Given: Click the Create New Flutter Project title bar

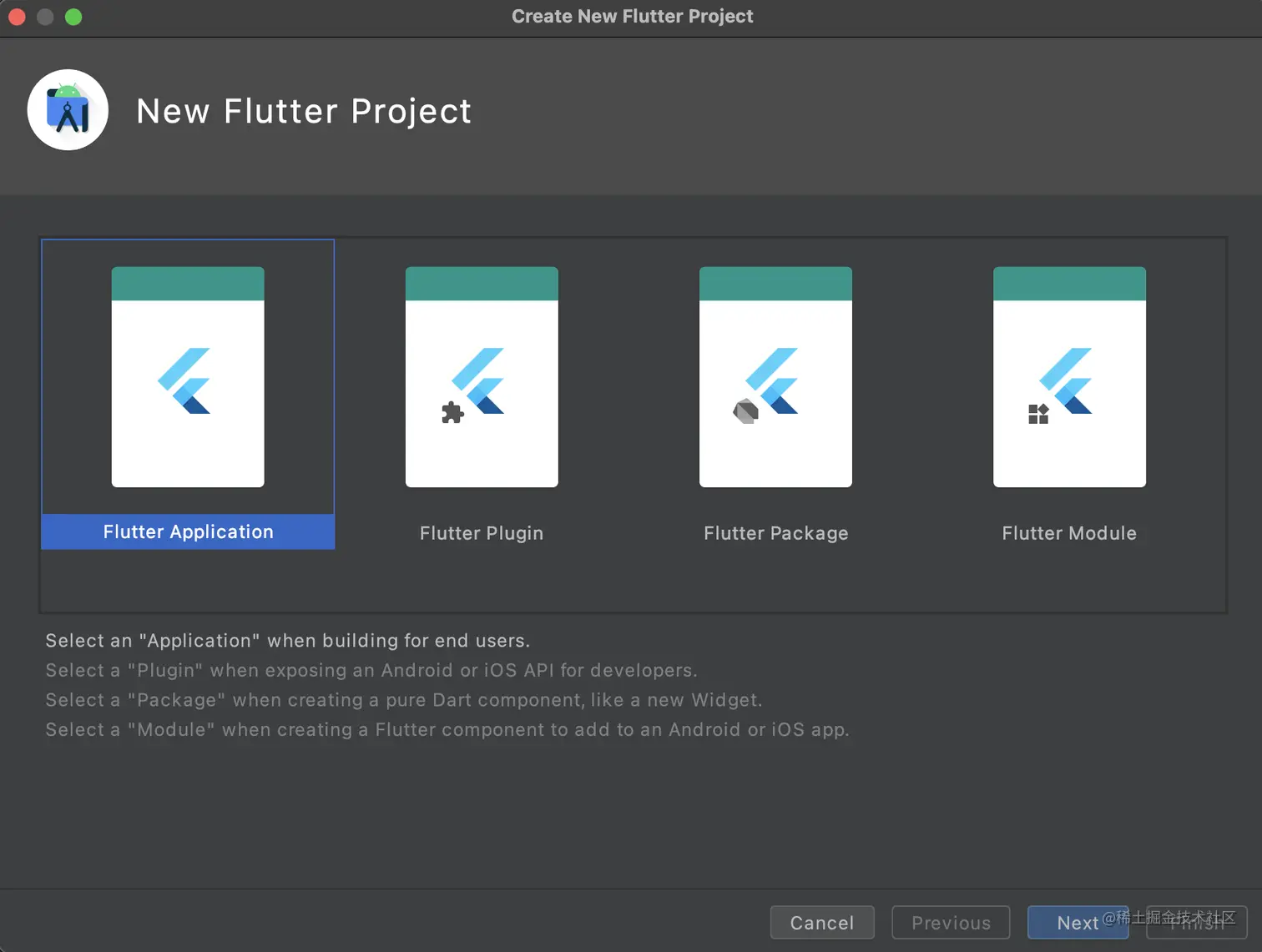Looking at the screenshot, I should (x=632, y=16).
